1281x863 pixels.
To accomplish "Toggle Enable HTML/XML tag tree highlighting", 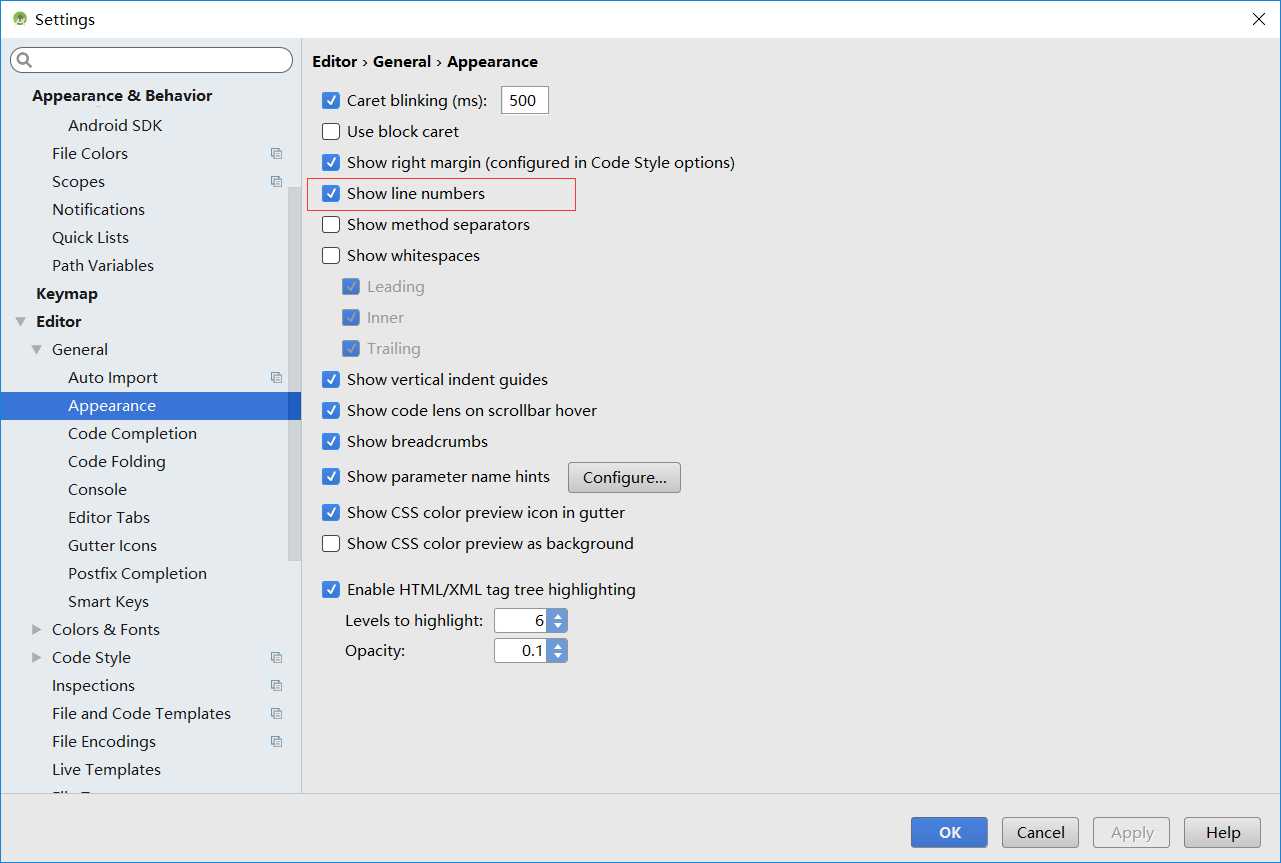I will click(x=331, y=590).
